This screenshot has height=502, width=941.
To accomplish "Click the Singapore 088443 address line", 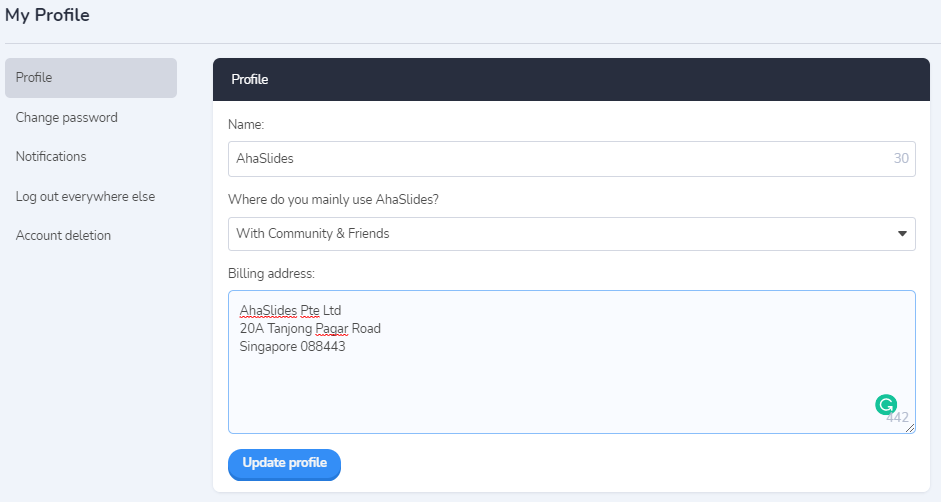I will pos(292,346).
